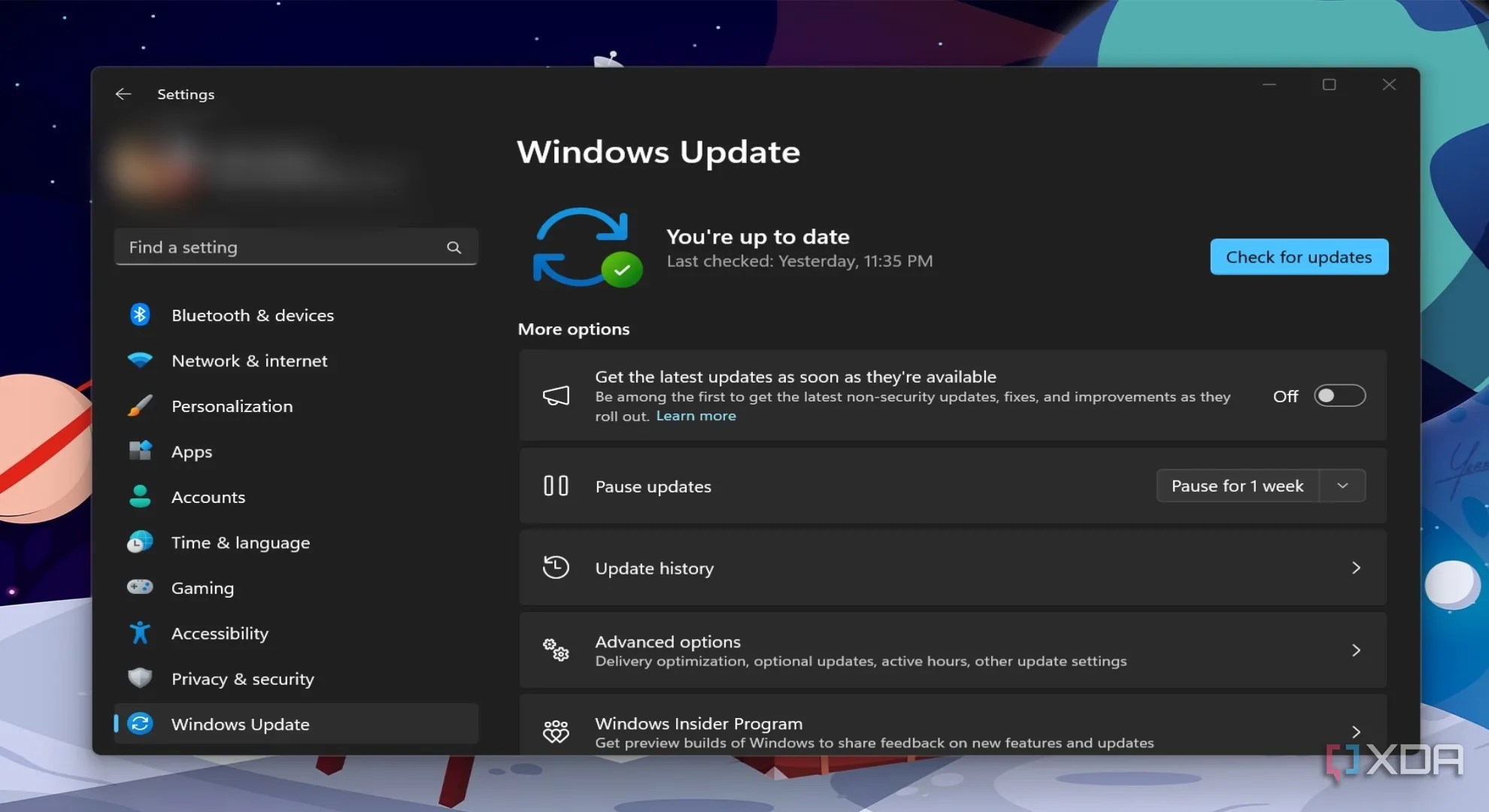Click the search magnifier icon
Image resolution: width=1489 pixels, height=812 pixels.
click(x=453, y=247)
